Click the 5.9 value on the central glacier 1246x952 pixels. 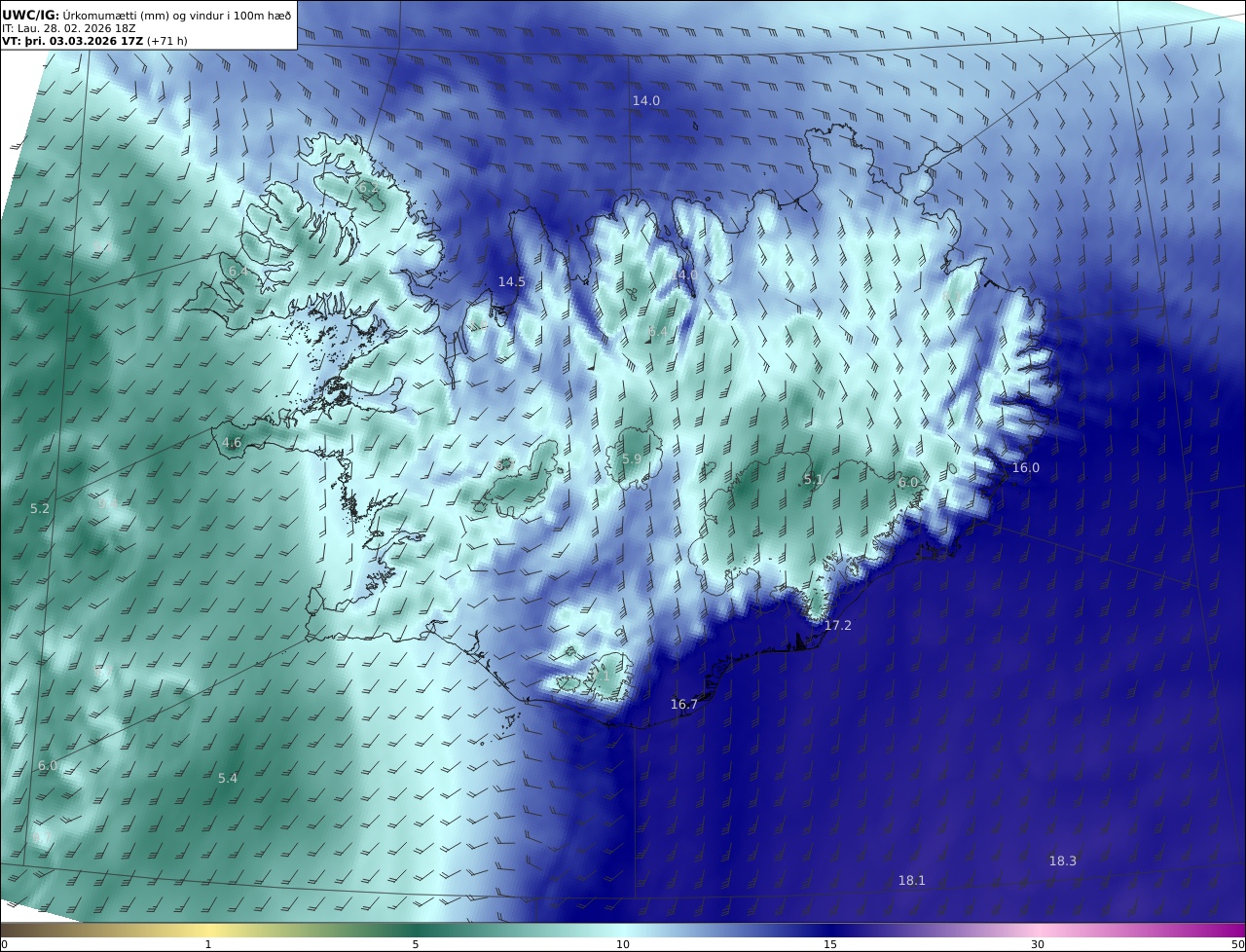[x=632, y=458]
